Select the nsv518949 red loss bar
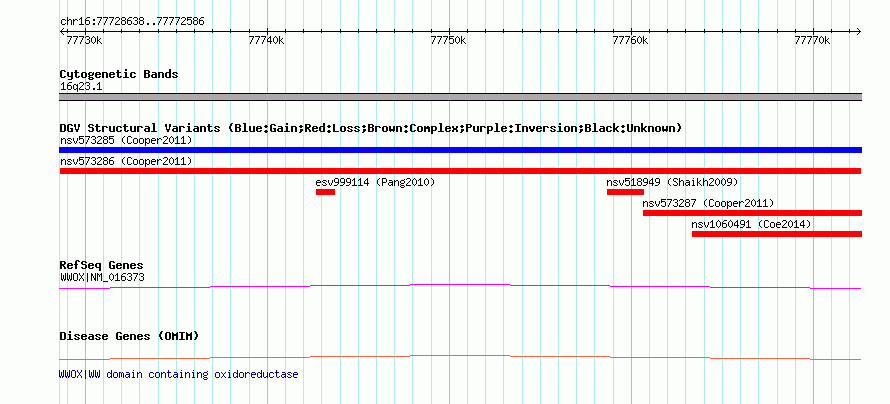This screenshot has width=890, height=404. coord(625,192)
